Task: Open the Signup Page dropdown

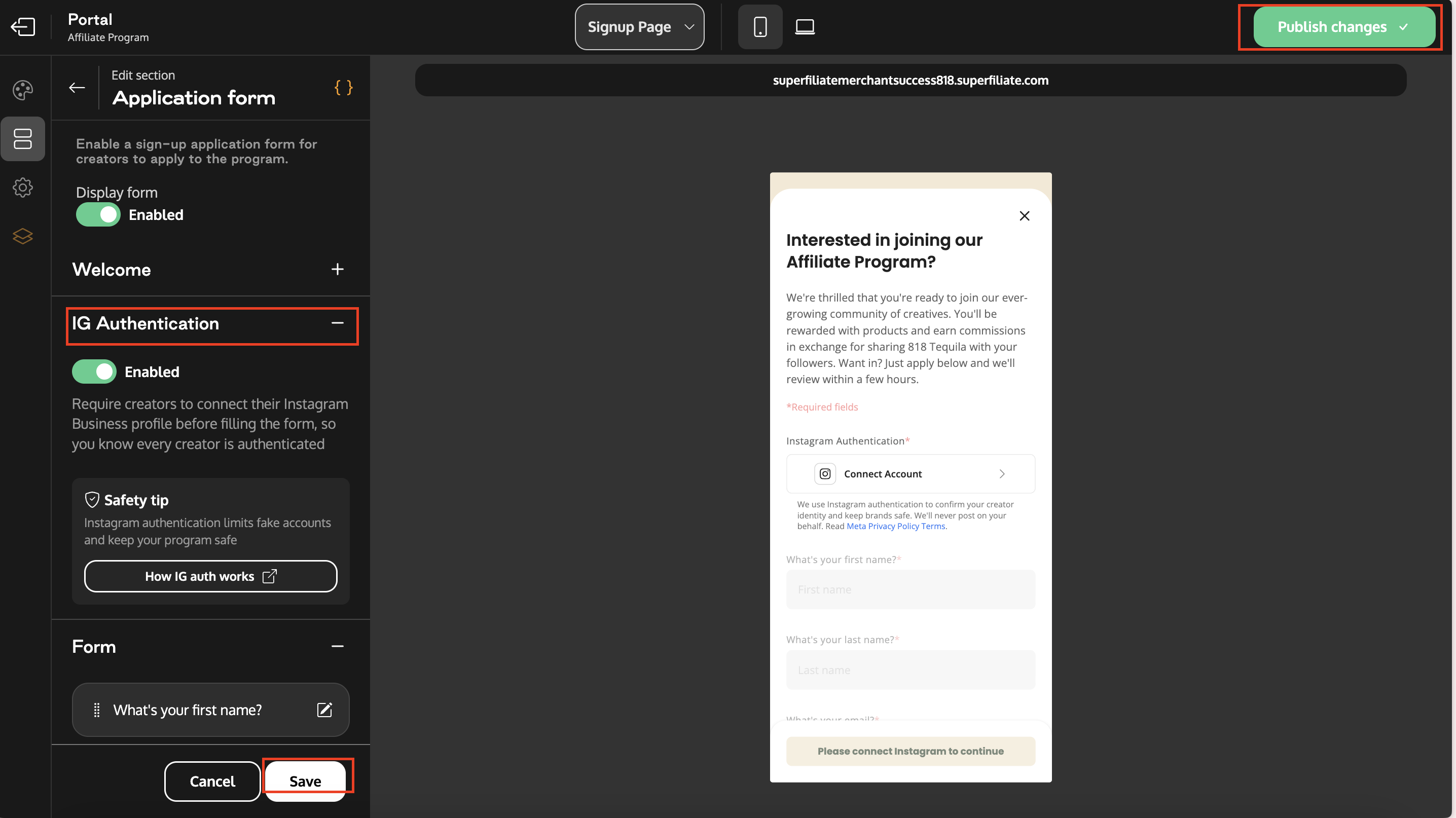Action: (x=639, y=26)
